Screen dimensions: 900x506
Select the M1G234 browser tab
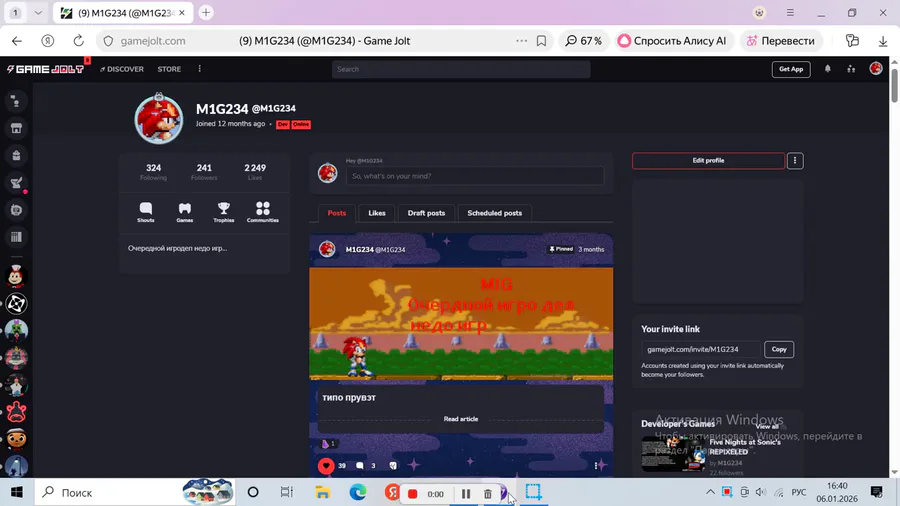122,13
